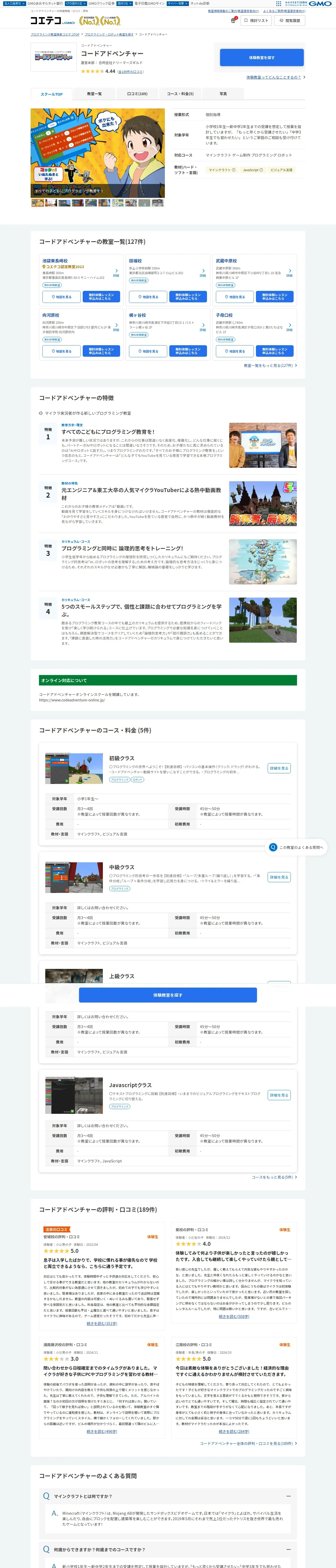Viewport: 336px width, 1568px height.
Task: Click the GMO logo in top bar
Action: [x=320, y=4]
